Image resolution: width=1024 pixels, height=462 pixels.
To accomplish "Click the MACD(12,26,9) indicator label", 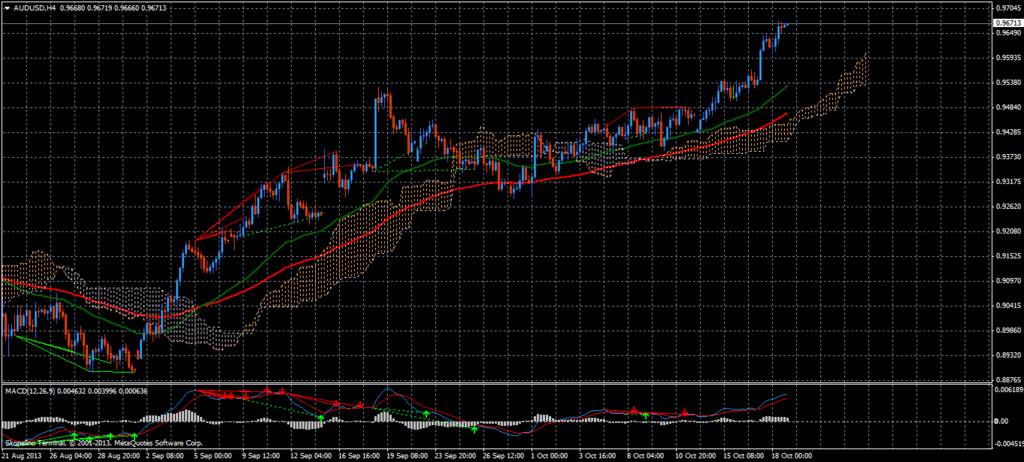I will tap(30, 388).
